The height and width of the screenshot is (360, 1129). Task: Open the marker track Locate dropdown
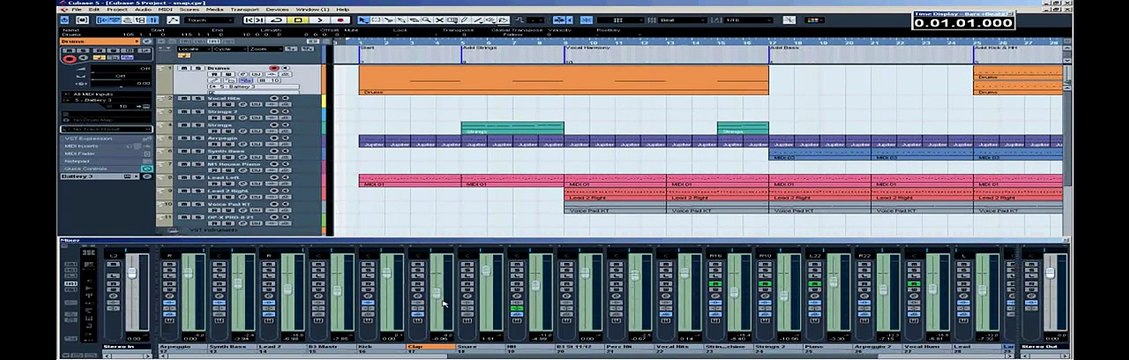(194, 49)
